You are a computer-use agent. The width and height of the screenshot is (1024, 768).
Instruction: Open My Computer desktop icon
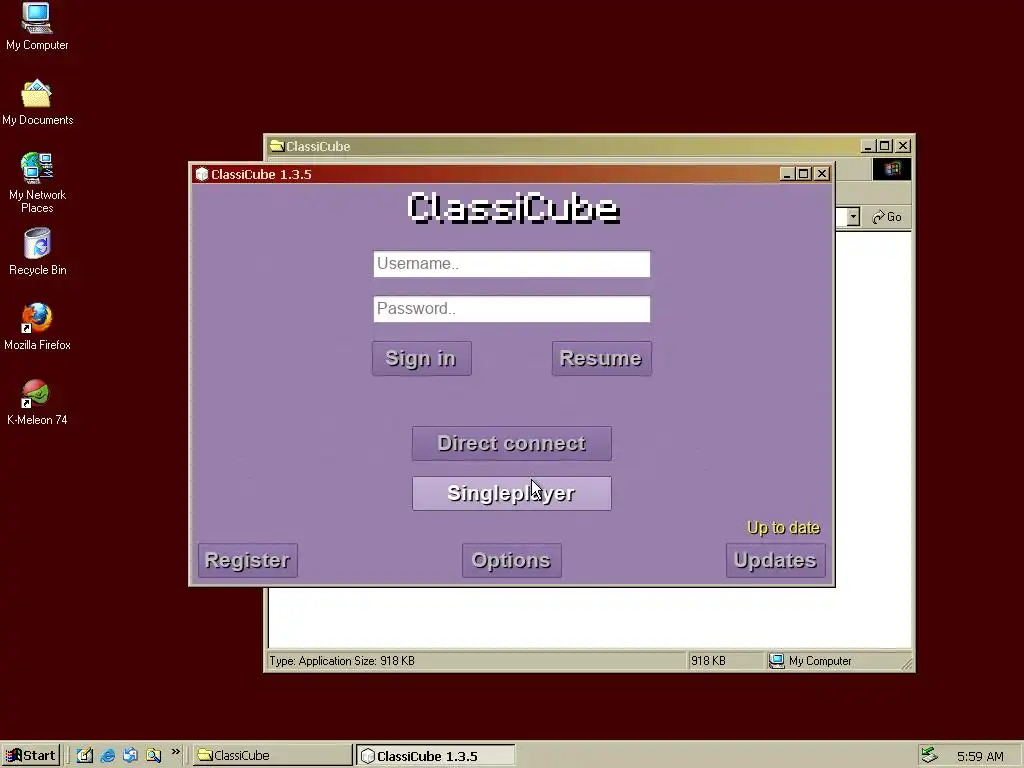pos(37,27)
